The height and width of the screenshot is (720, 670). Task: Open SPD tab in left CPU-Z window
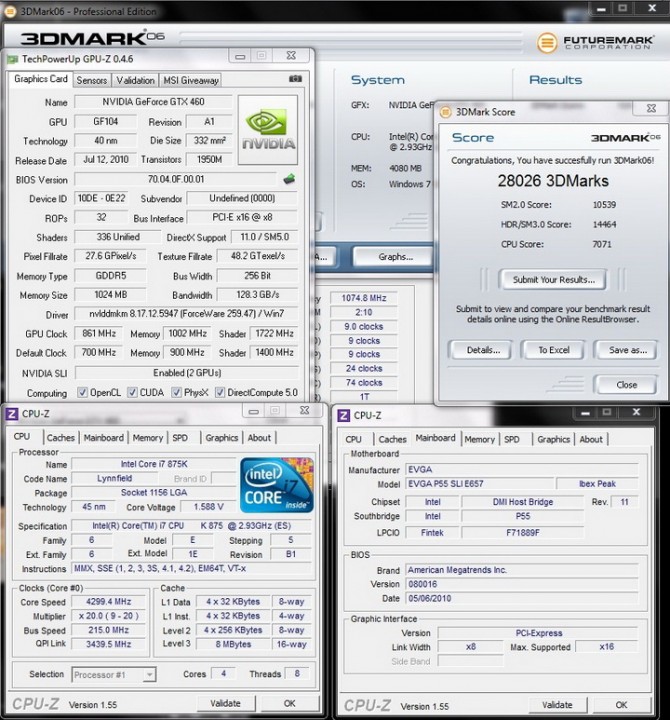(180, 438)
